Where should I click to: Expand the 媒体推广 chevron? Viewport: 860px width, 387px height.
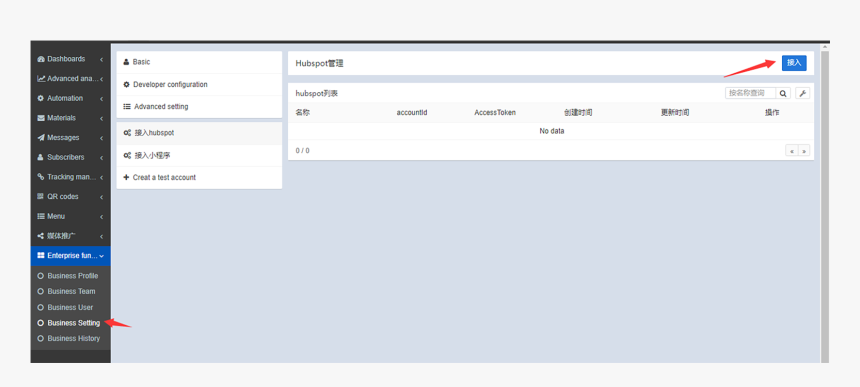101,236
